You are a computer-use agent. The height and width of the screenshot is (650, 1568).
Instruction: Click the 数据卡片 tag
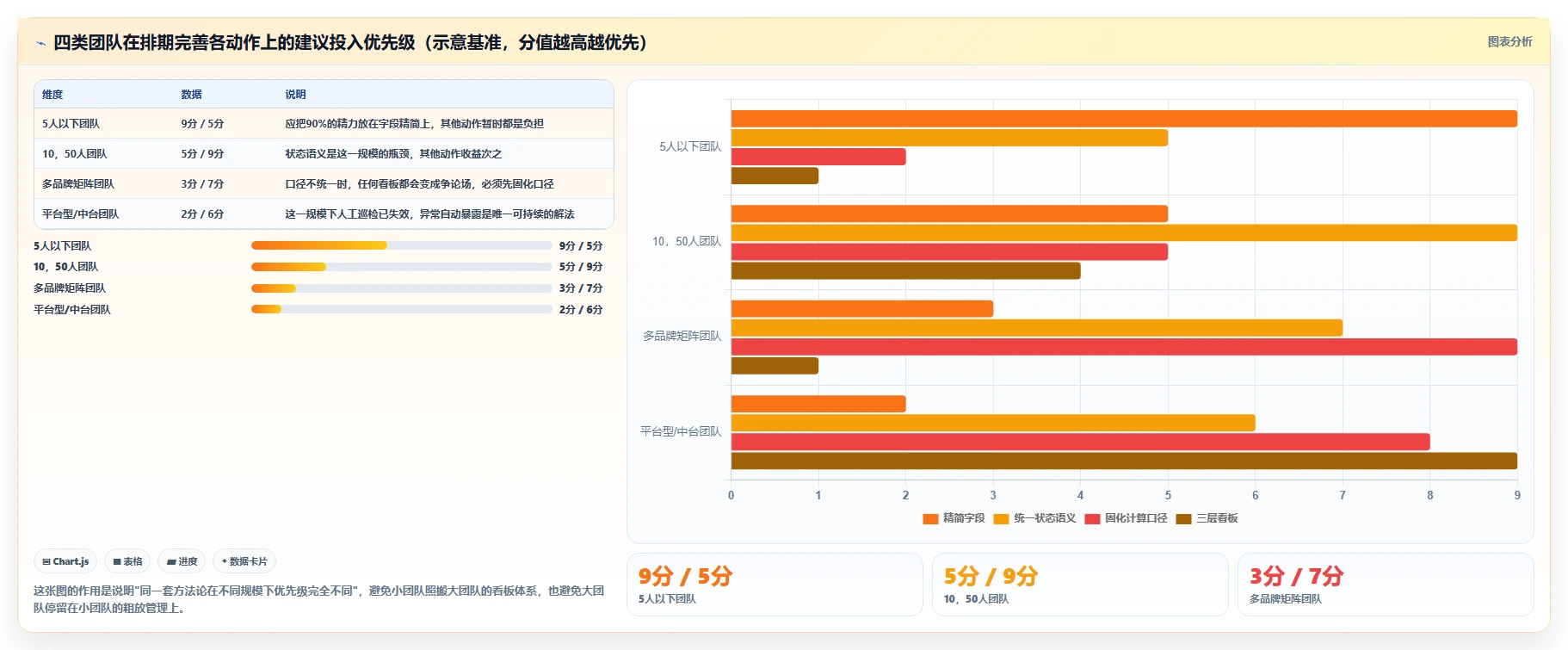(244, 561)
